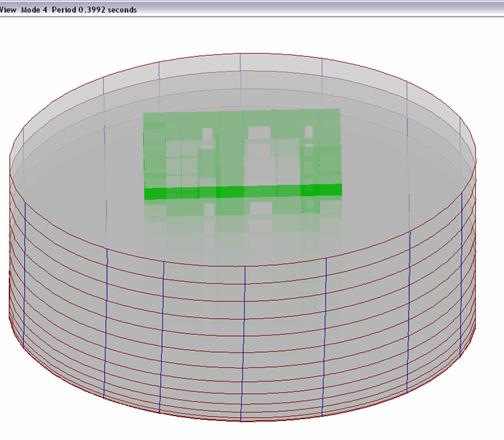This screenshot has width=504, height=440.
Task: Click front wall segment right of center blue line
Action: (285, 340)
